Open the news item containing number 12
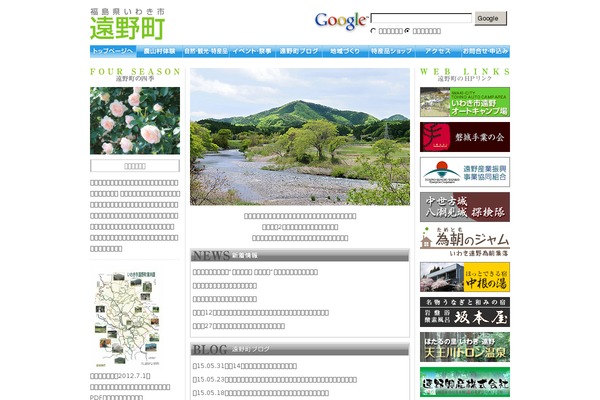Image resolution: width=600 pixels, height=400 pixels. pyautogui.click(x=261, y=313)
